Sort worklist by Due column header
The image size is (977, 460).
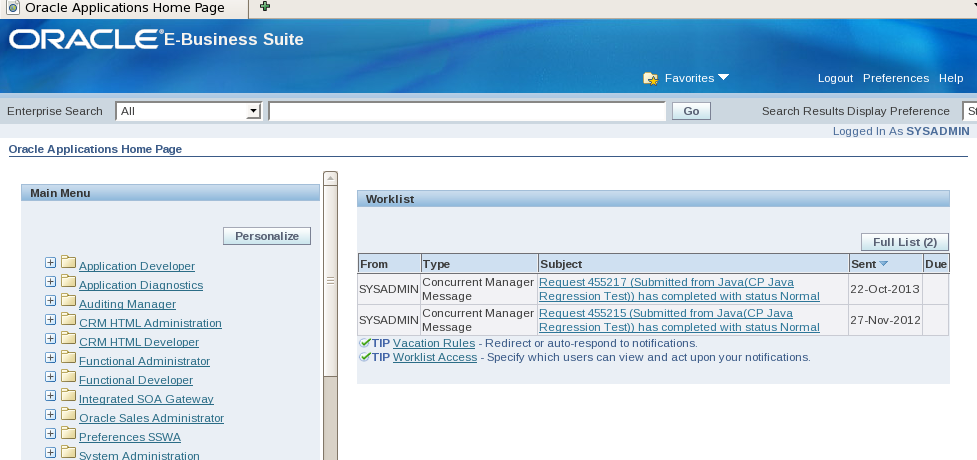tap(936, 264)
